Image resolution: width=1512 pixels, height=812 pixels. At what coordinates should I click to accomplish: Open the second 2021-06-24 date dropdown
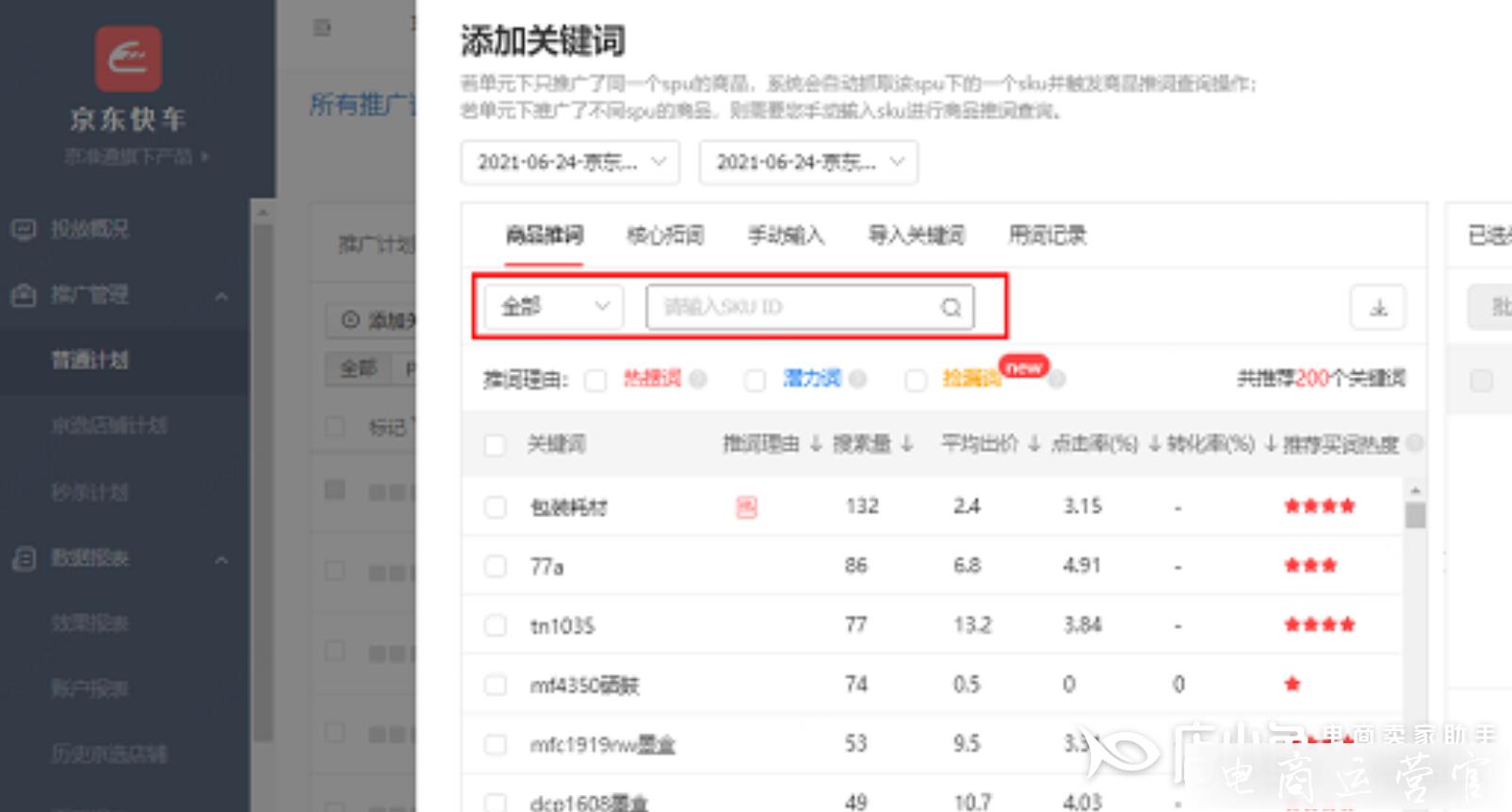click(808, 163)
